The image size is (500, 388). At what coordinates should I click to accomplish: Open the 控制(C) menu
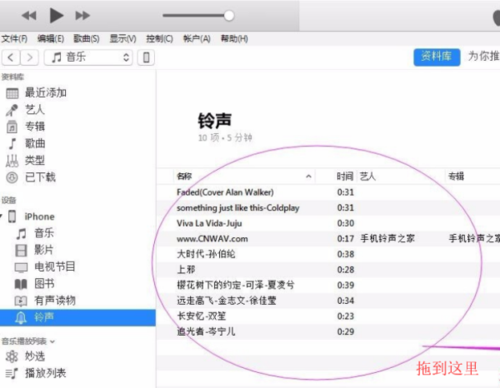click(159, 39)
